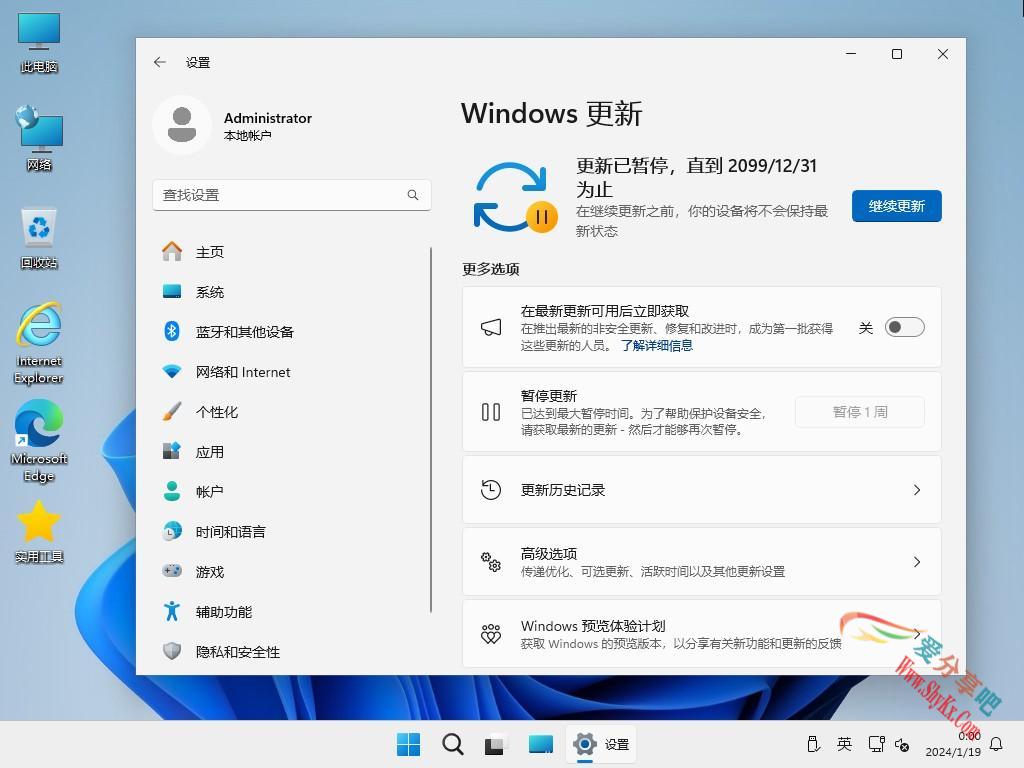Image resolution: width=1024 pixels, height=768 pixels.
Task: Click the paused update sync icon
Action: click(516, 197)
